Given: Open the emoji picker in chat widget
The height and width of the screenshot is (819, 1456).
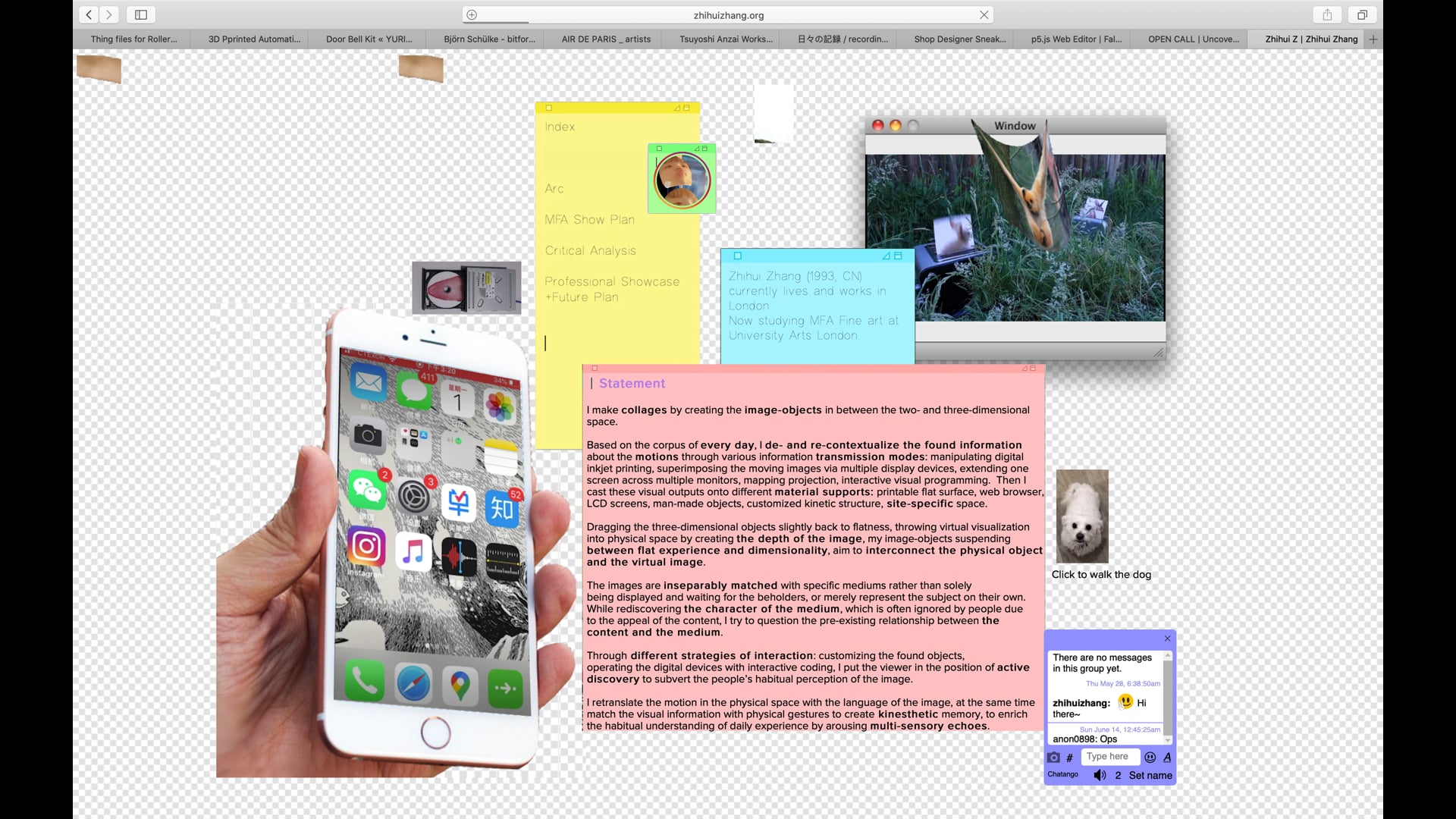Looking at the screenshot, I should coord(1150,757).
